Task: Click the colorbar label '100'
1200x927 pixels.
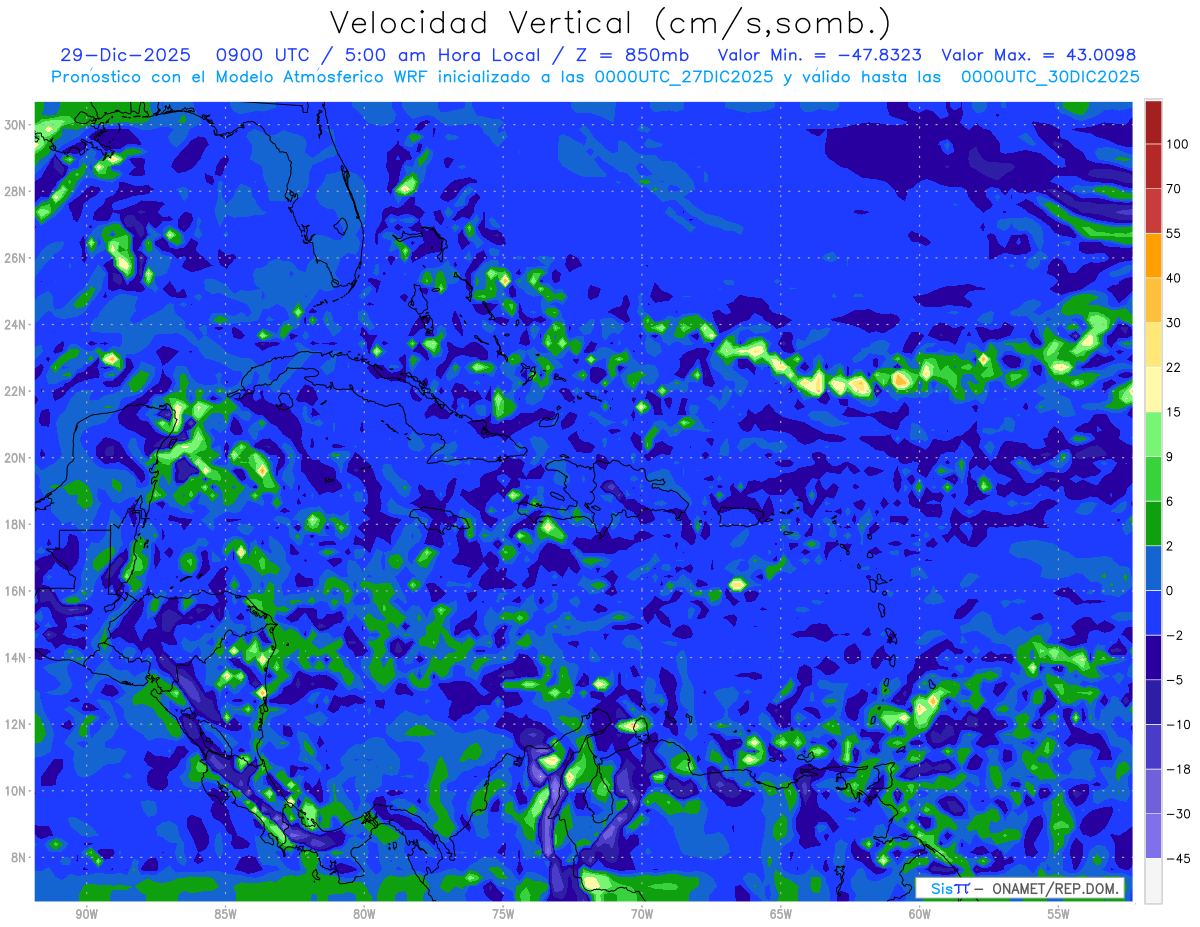Action: pyautogui.click(x=1178, y=145)
